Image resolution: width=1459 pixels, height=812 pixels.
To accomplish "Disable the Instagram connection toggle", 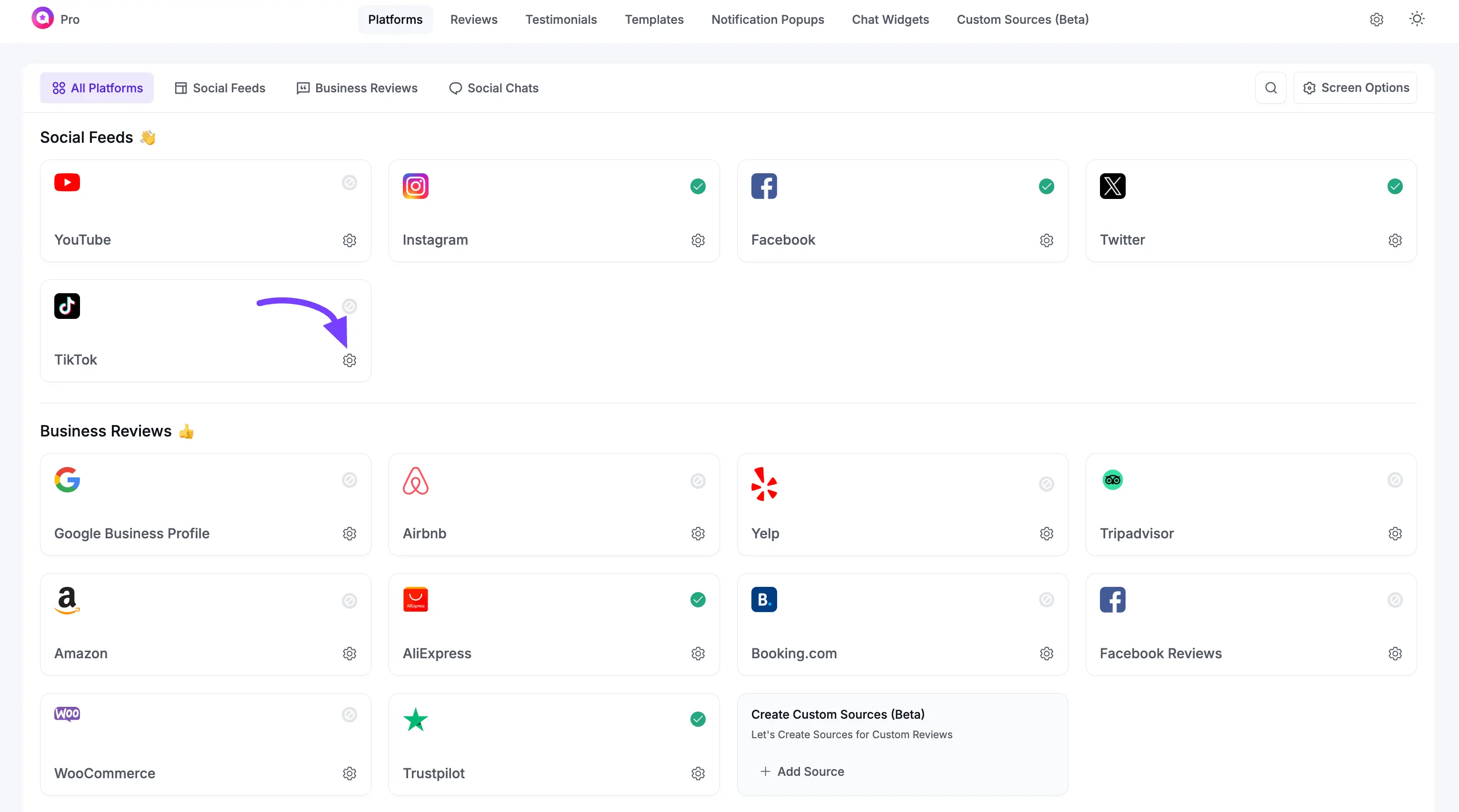I will point(698,186).
